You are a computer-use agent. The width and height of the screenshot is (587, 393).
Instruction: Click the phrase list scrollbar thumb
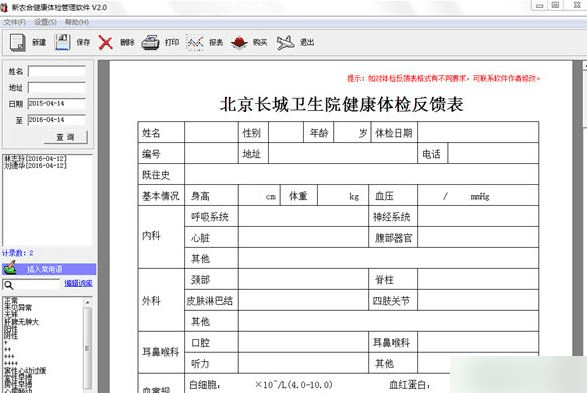(x=88, y=348)
